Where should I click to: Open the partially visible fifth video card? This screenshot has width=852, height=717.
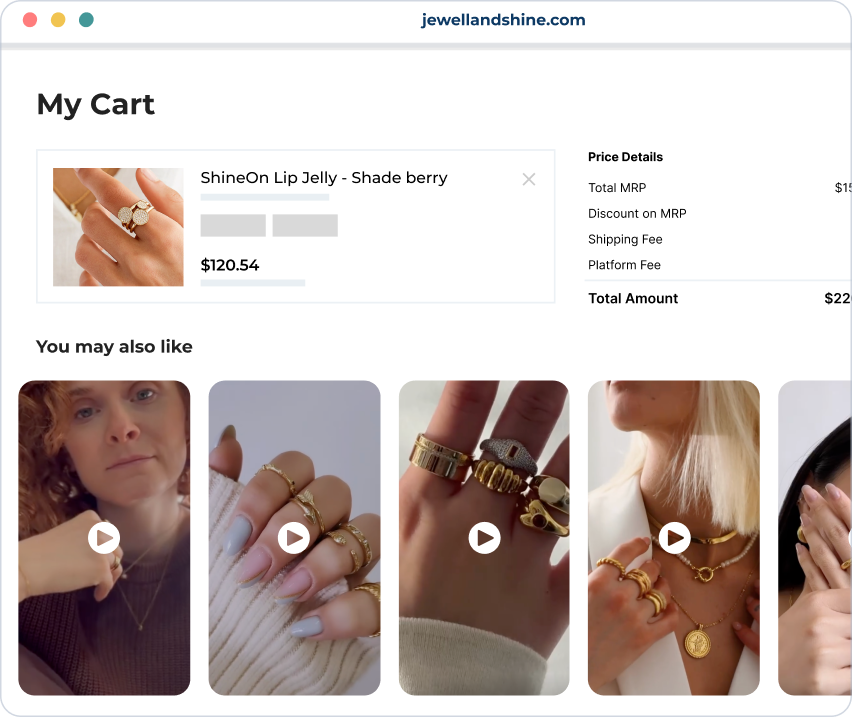tap(815, 538)
